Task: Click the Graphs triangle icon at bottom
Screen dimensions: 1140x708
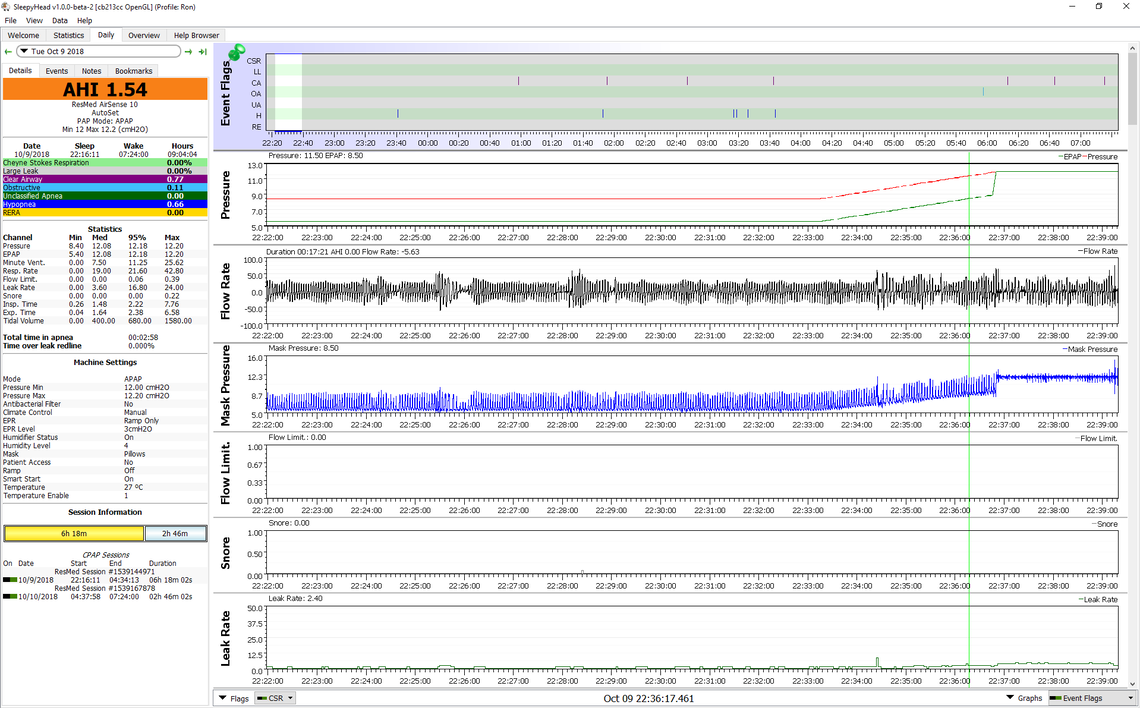Action: tap(1009, 698)
